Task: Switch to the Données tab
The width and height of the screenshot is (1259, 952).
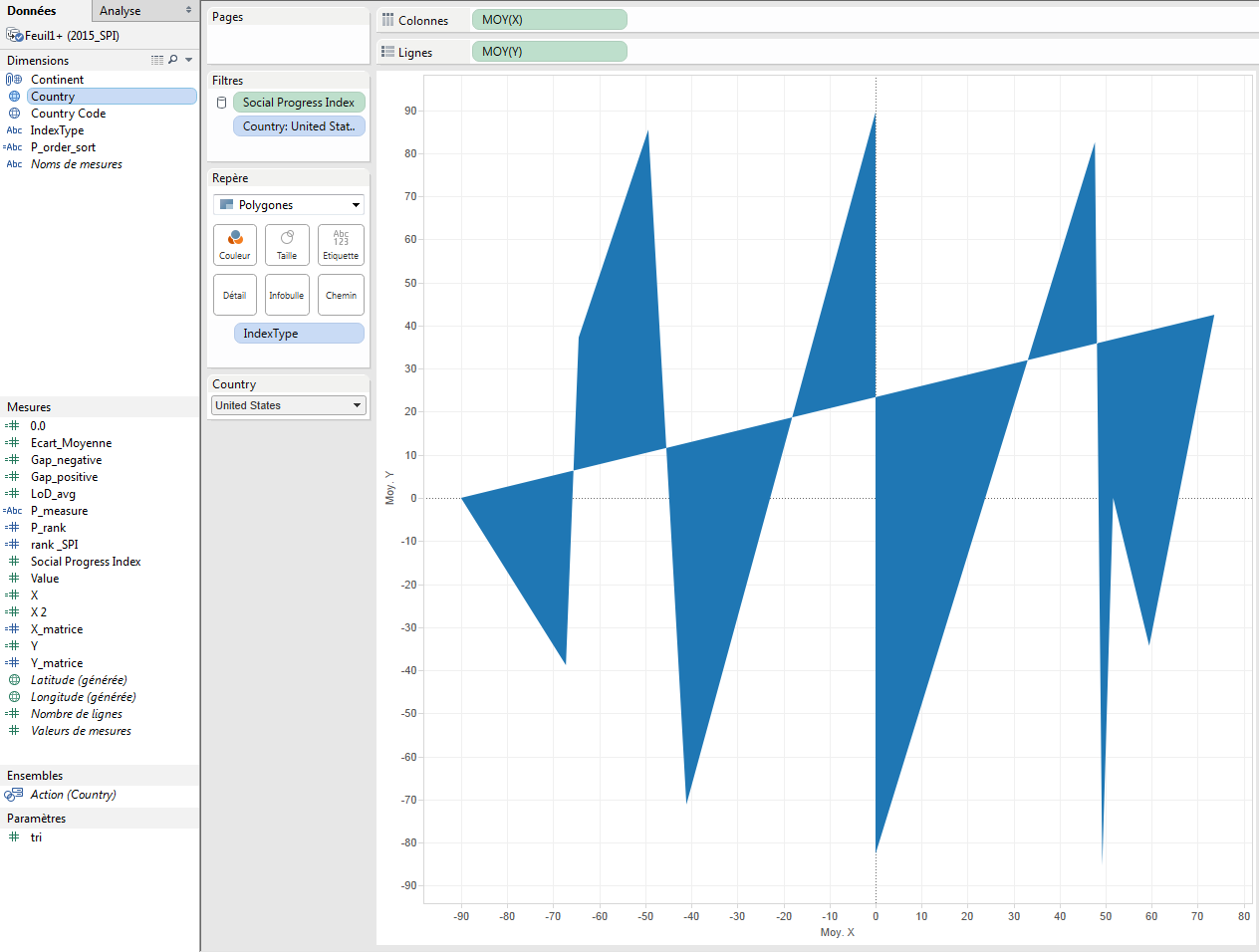Action: (x=33, y=11)
